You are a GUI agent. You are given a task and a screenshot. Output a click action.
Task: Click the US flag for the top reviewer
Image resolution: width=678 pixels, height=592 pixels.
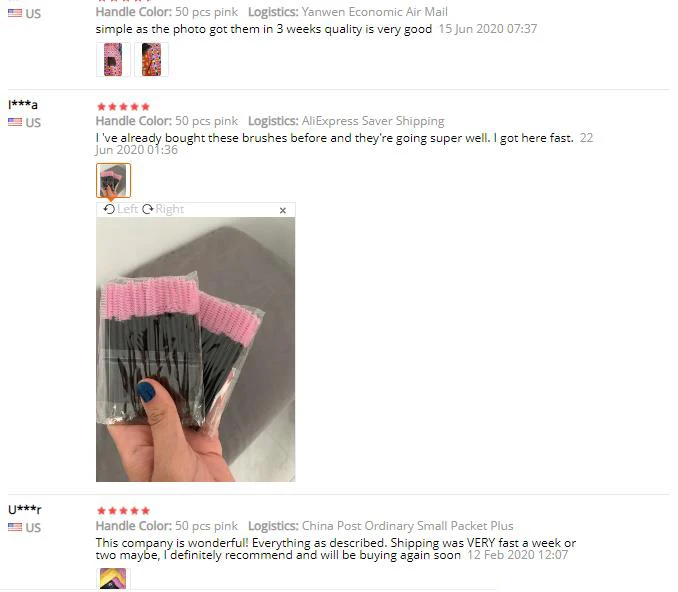click(x=15, y=13)
